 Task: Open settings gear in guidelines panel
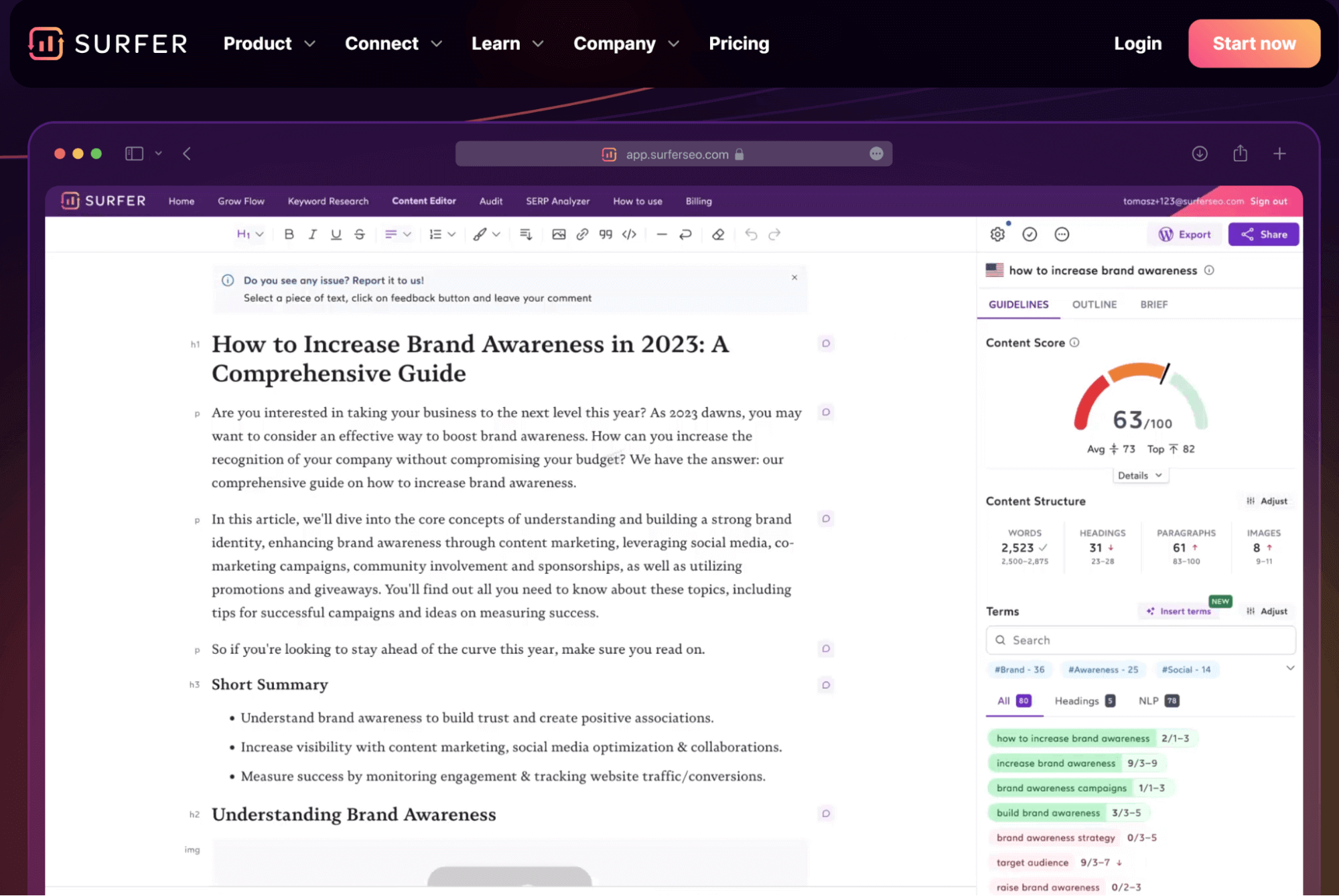point(997,234)
